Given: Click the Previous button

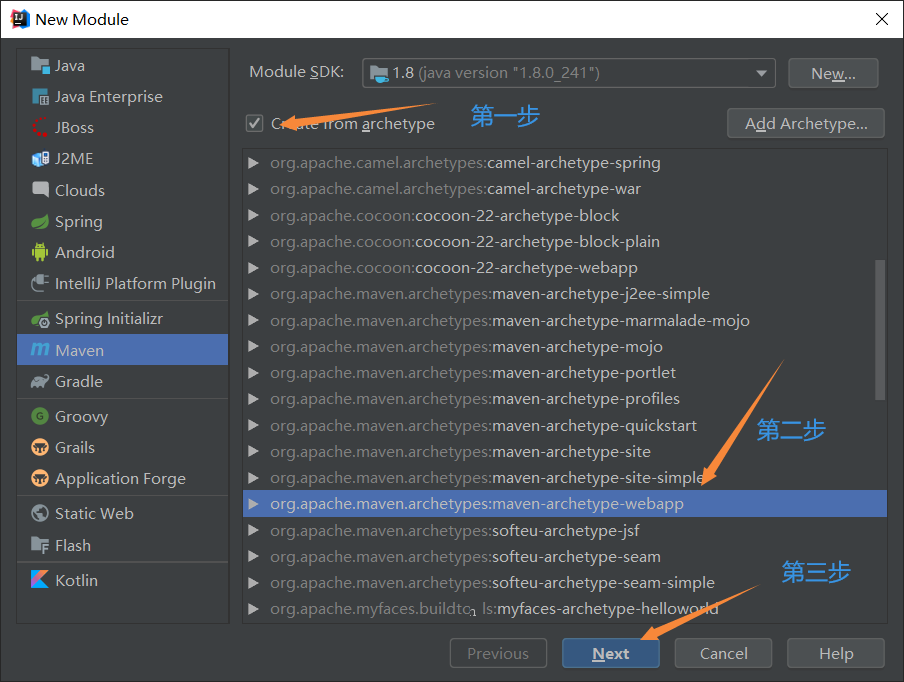Looking at the screenshot, I should 498,653.
